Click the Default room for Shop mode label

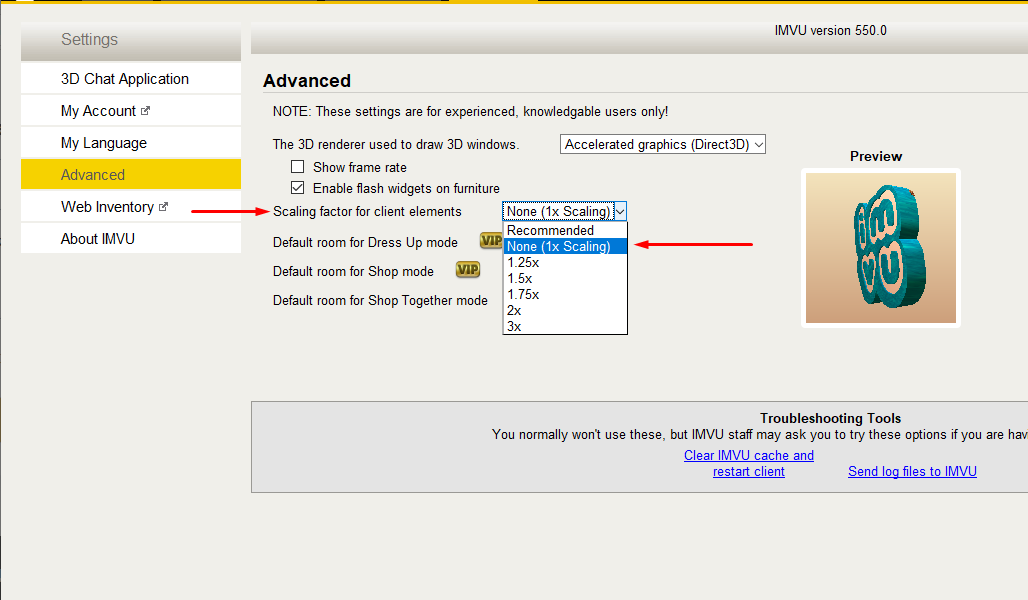[353, 271]
